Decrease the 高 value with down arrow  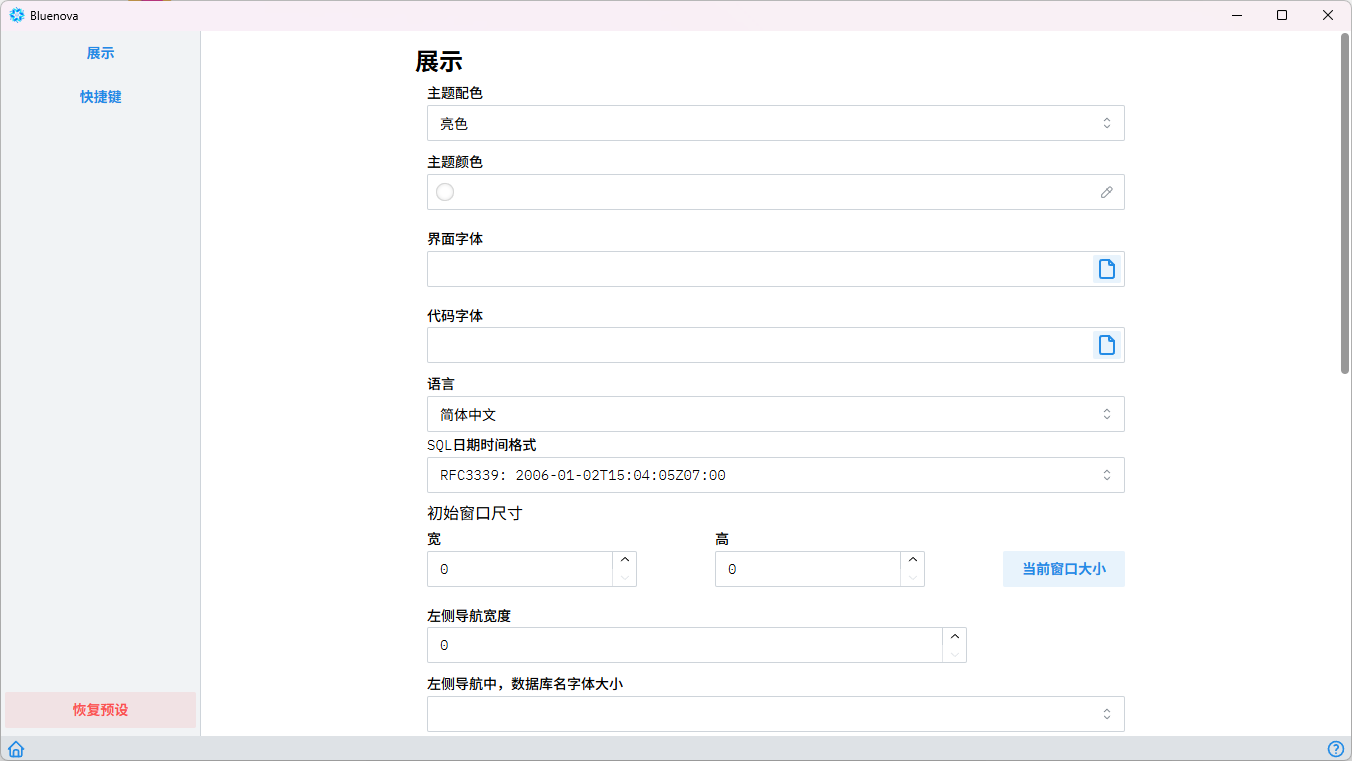[912, 578]
